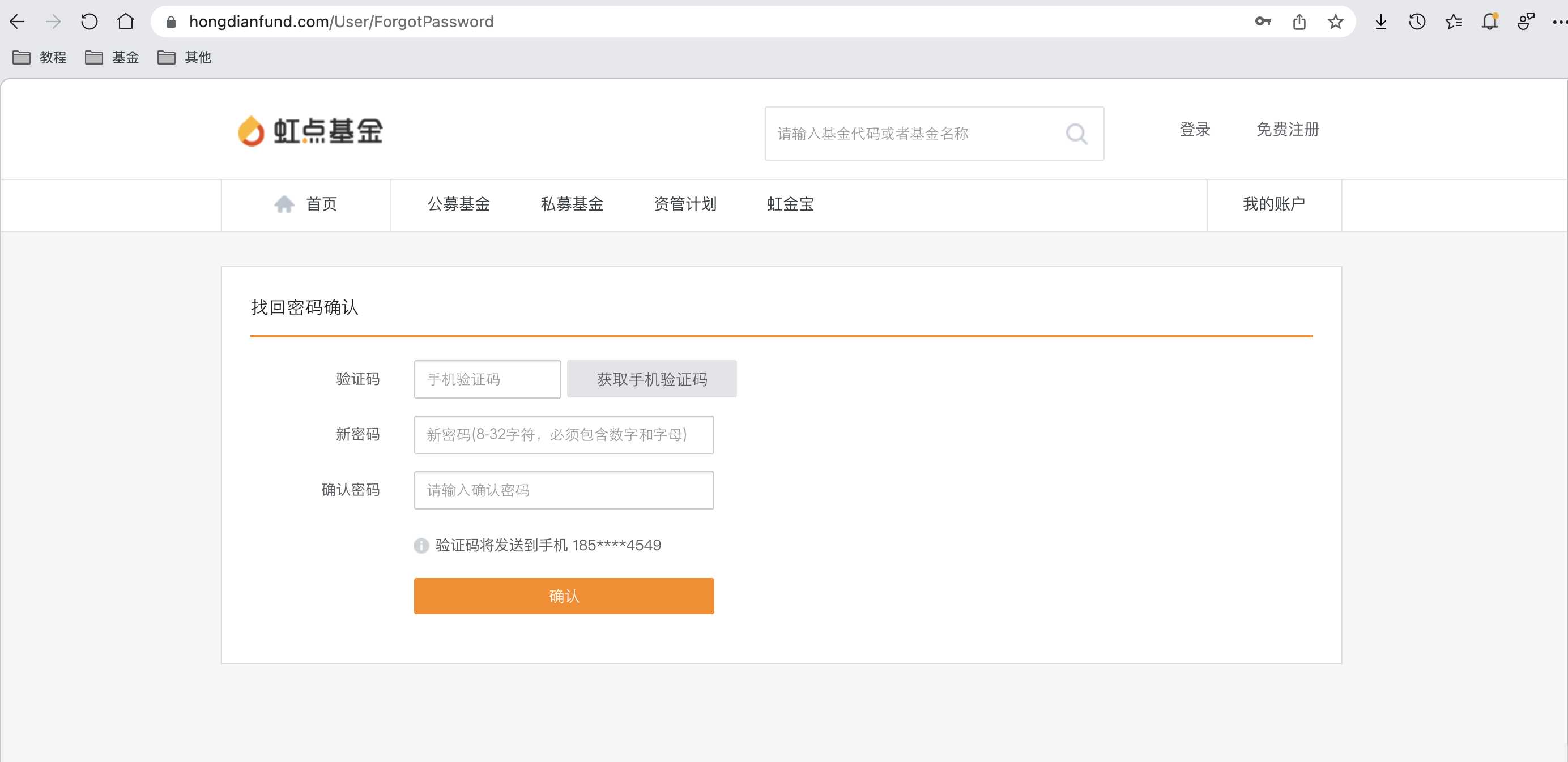Screen dimensions: 1568x762
Task: Go to 首页 from the navigation bar
Action: [305, 204]
